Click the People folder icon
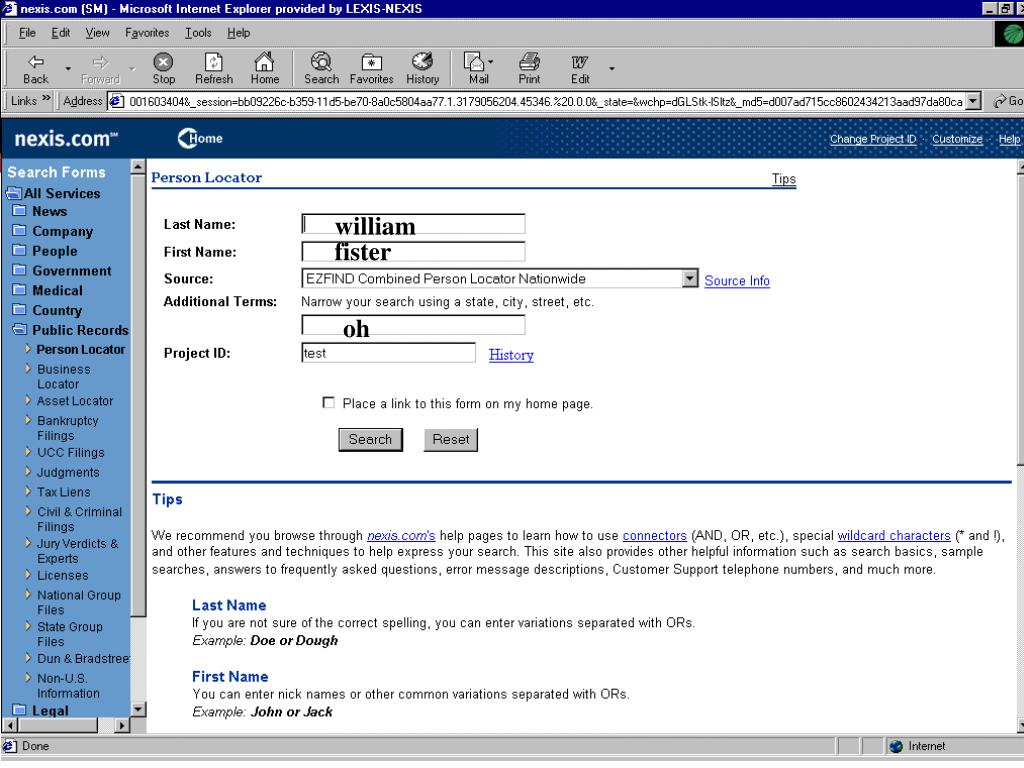This screenshot has height=768, width=1024. coord(20,250)
